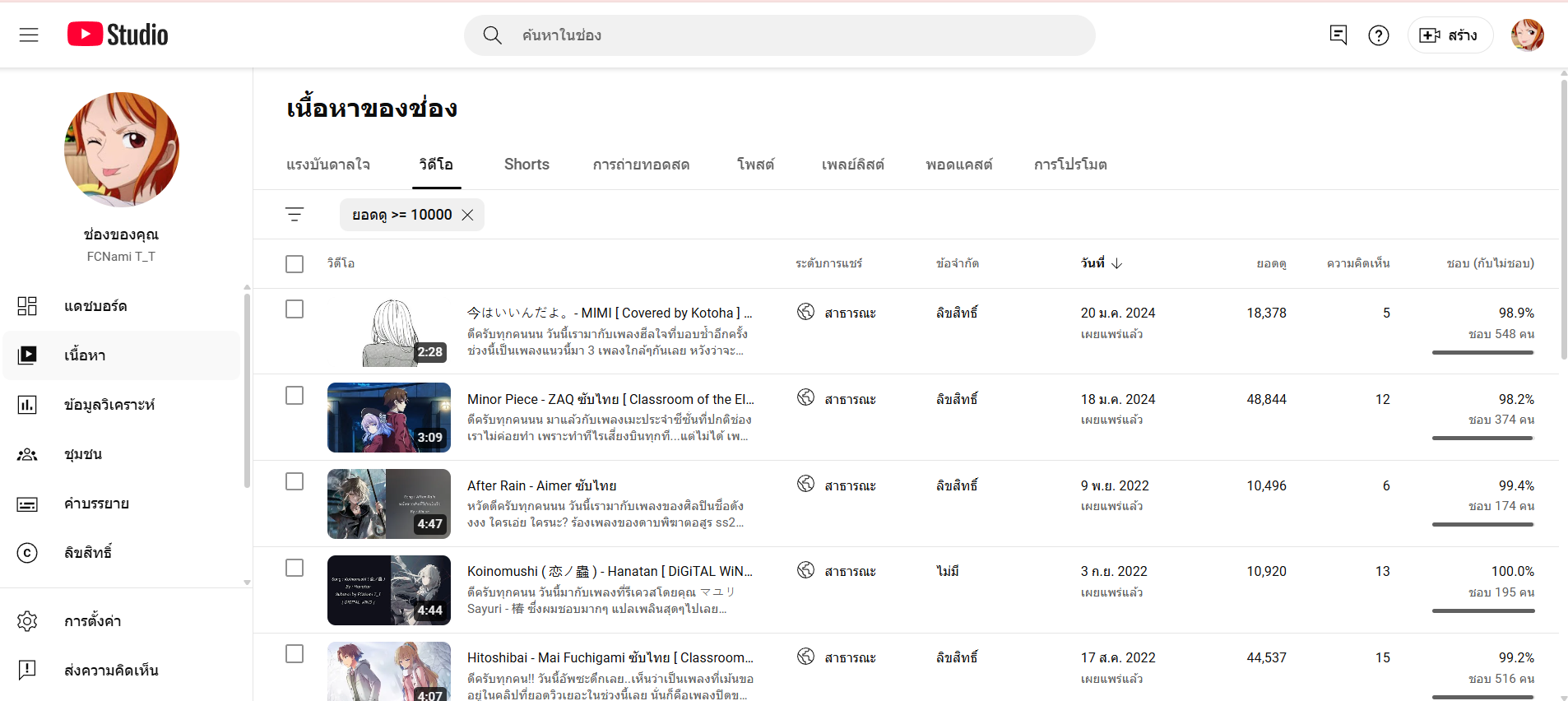The width and height of the screenshot is (1568, 701).
Task: Open การตั้งค่า settings sidebar item
Action: coord(122,621)
